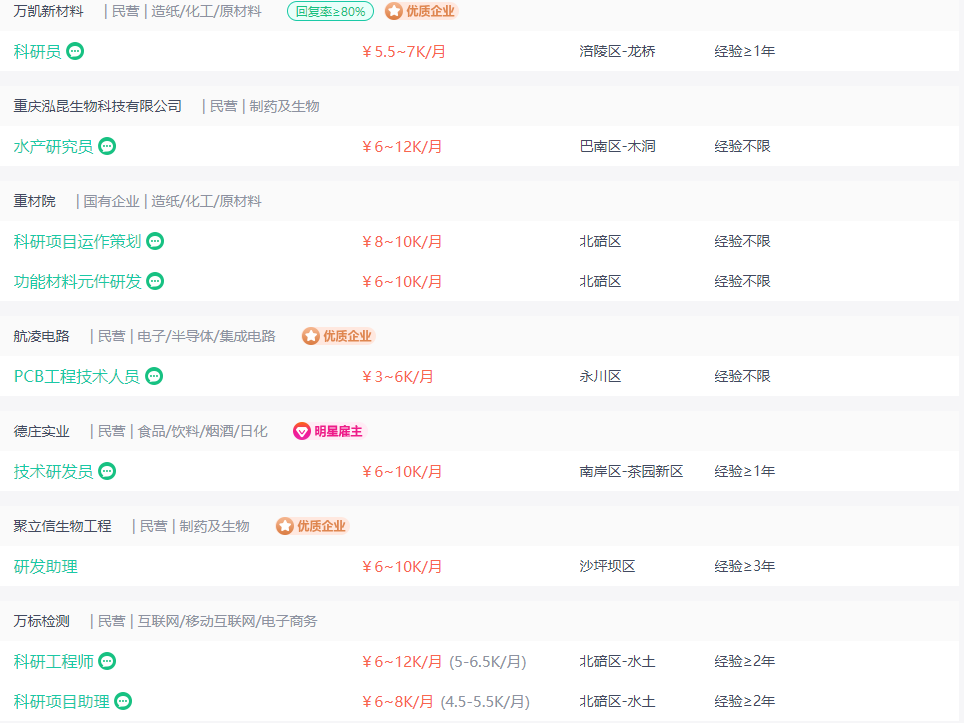Click chat icon after 功能材料元件研发
Viewport: 964px width, 723px height.
(155, 281)
